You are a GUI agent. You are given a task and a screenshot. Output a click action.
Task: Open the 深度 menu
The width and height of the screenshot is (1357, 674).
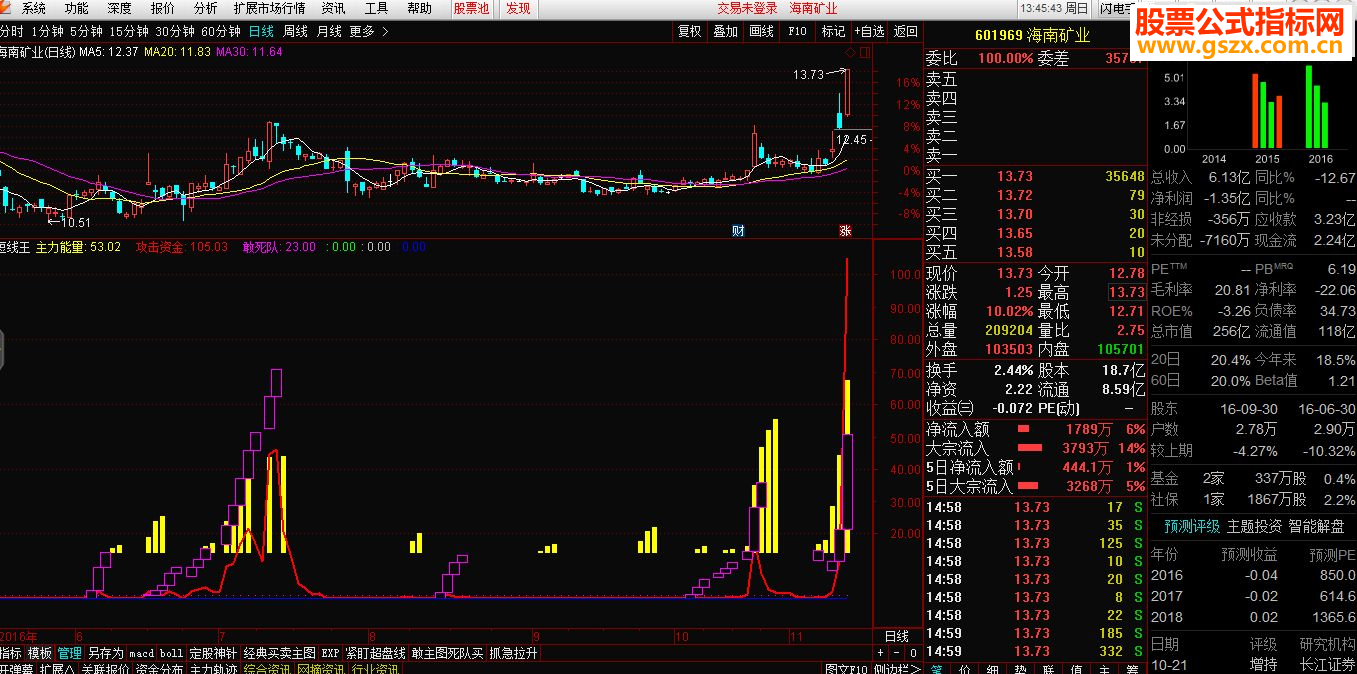pos(120,8)
